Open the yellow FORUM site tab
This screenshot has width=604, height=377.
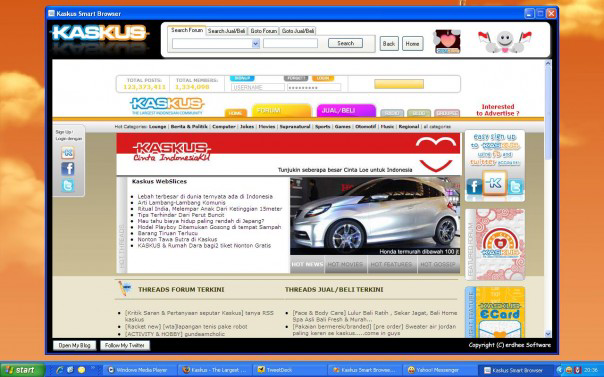(x=281, y=110)
